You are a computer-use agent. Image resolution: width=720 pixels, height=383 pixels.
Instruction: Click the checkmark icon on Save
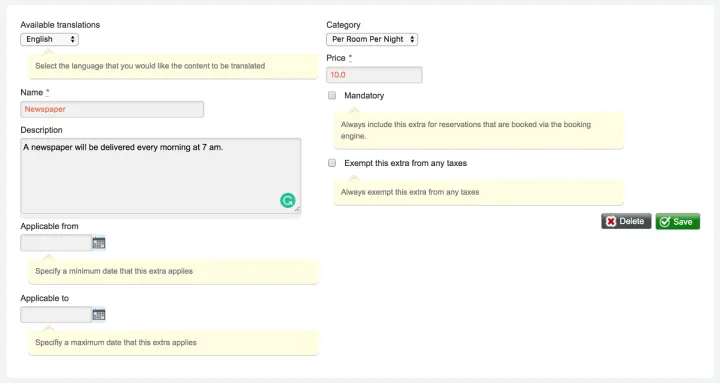(x=664, y=222)
